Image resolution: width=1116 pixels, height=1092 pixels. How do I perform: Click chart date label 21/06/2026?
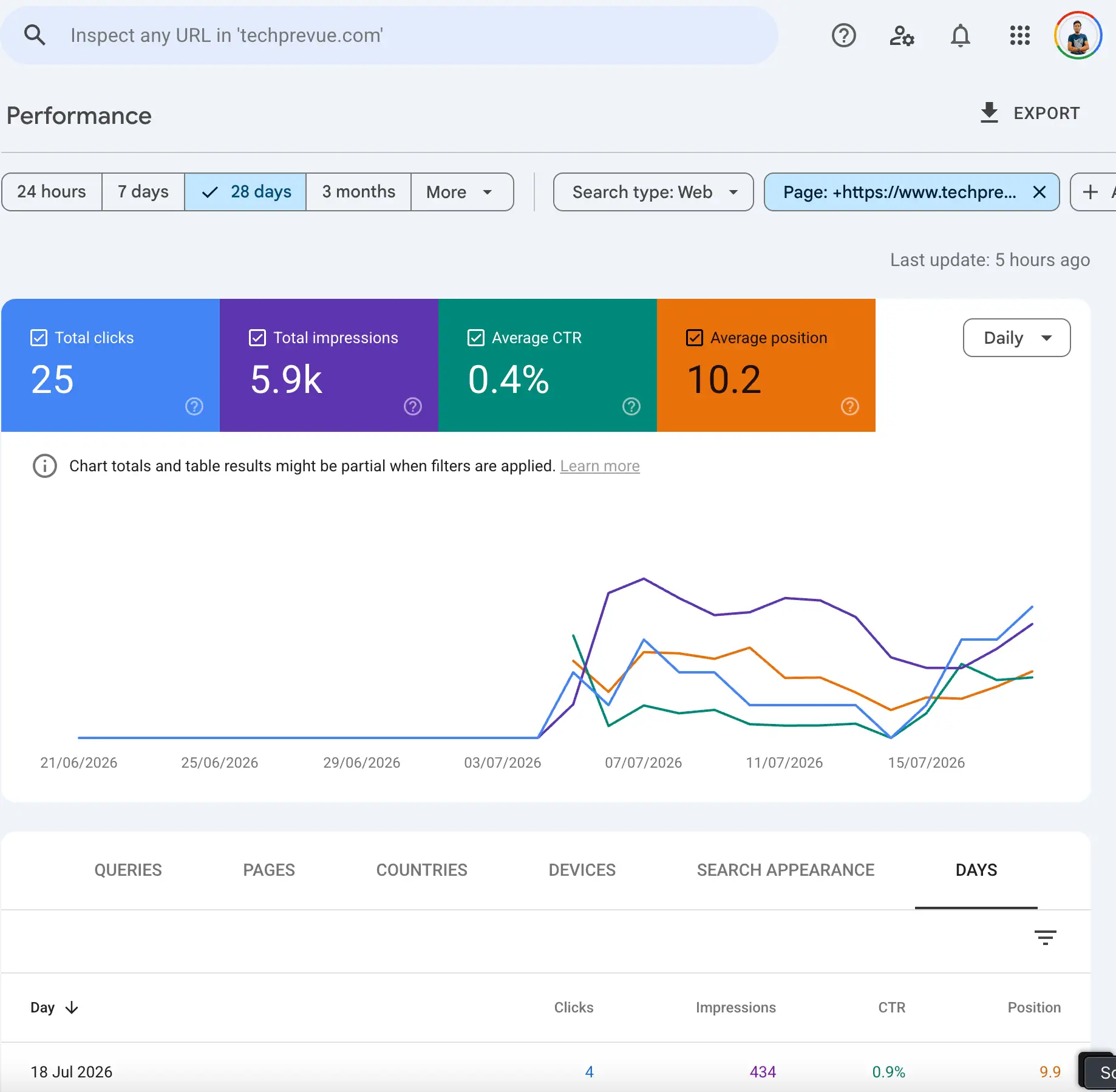click(x=79, y=763)
